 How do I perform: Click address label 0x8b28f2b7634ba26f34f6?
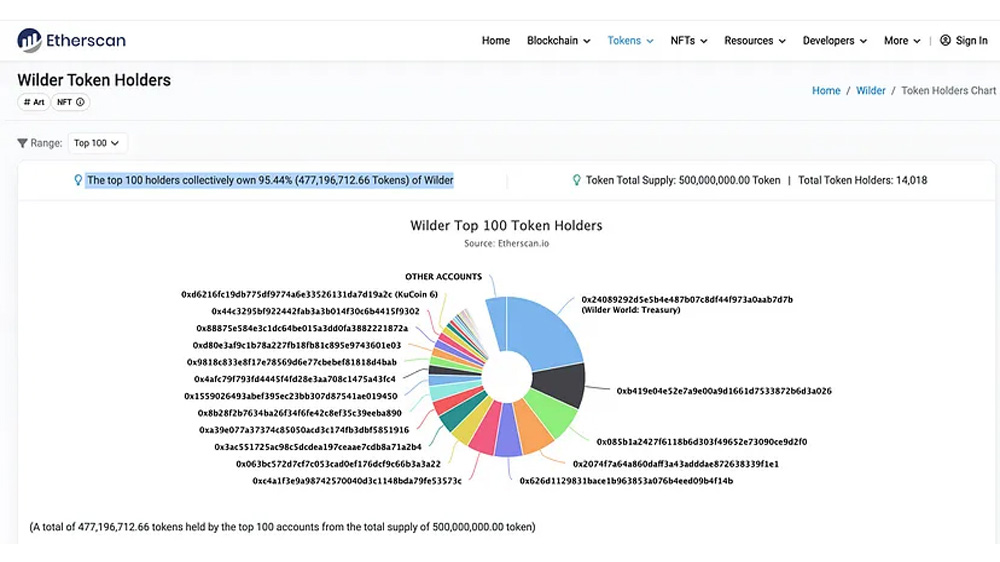(x=299, y=413)
